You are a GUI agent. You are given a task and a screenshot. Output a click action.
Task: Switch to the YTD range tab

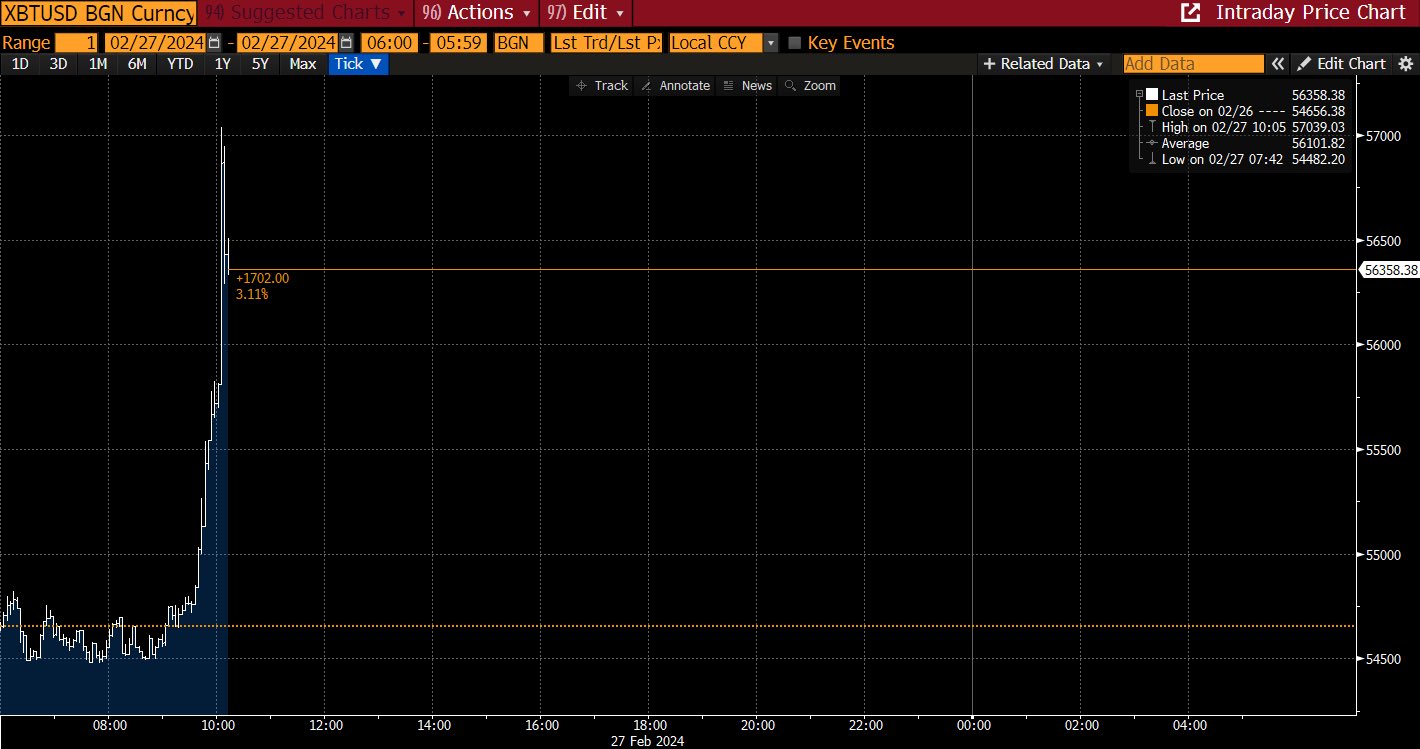coord(180,64)
